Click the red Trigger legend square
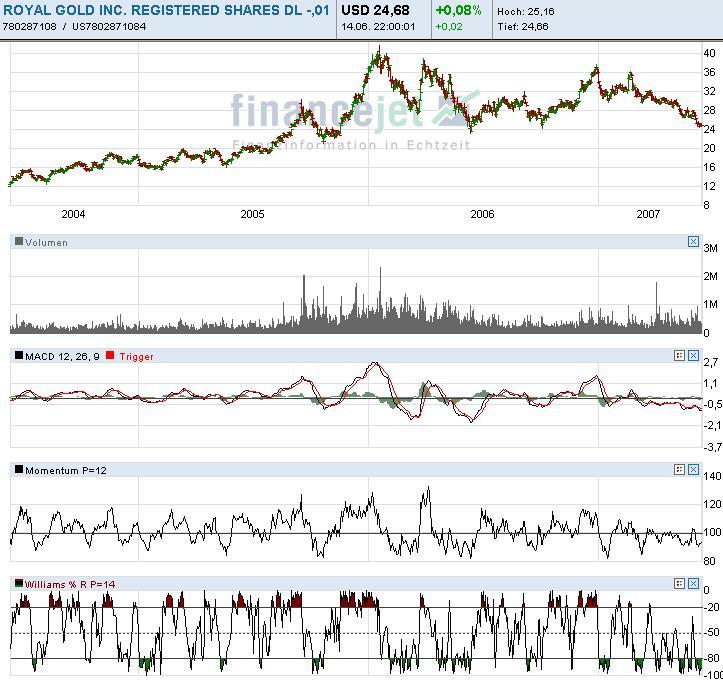 click(x=110, y=355)
